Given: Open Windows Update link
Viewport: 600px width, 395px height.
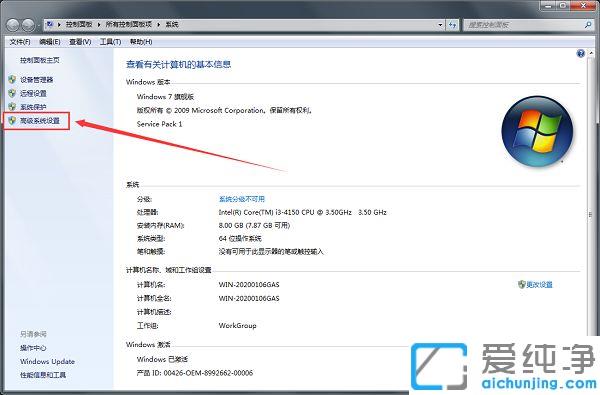Looking at the screenshot, I should [x=47, y=361].
